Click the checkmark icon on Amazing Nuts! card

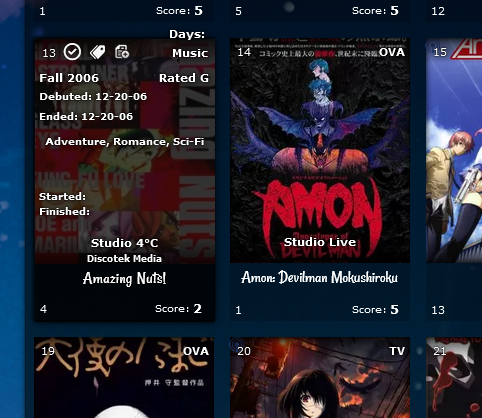pos(72,52)
